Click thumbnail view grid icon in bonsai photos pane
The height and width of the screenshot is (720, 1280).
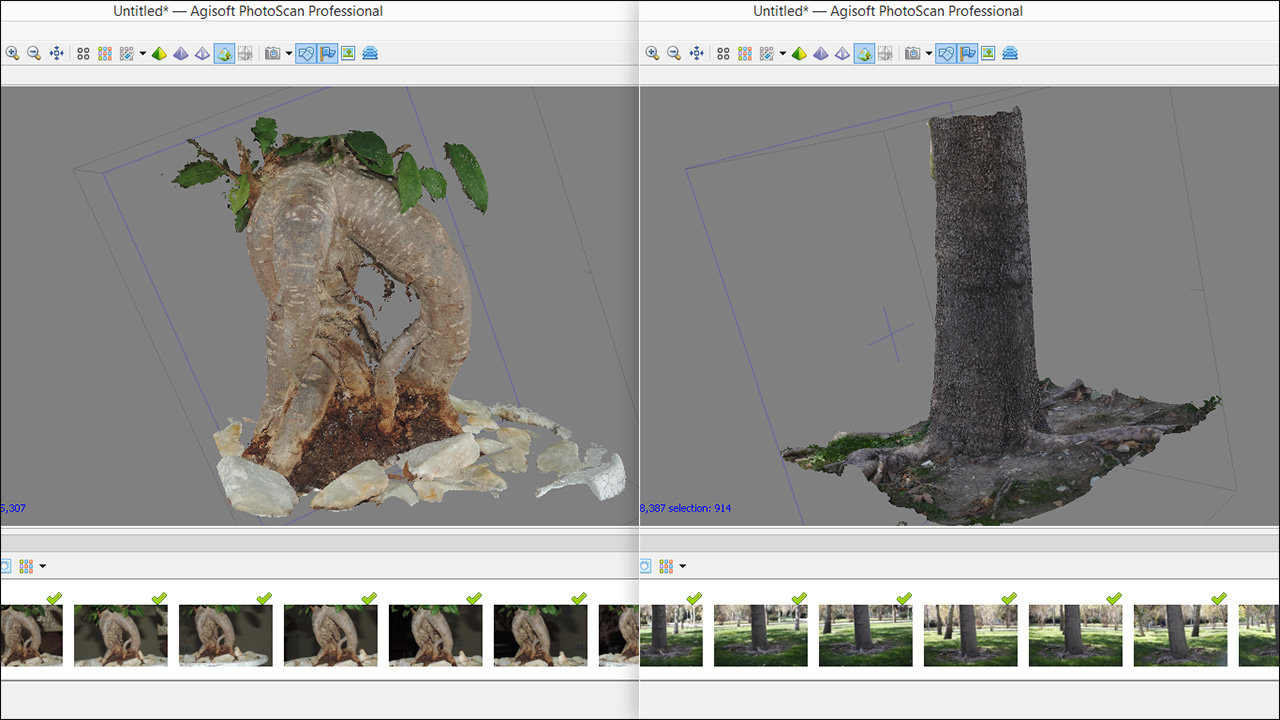[x=26, y=566]
